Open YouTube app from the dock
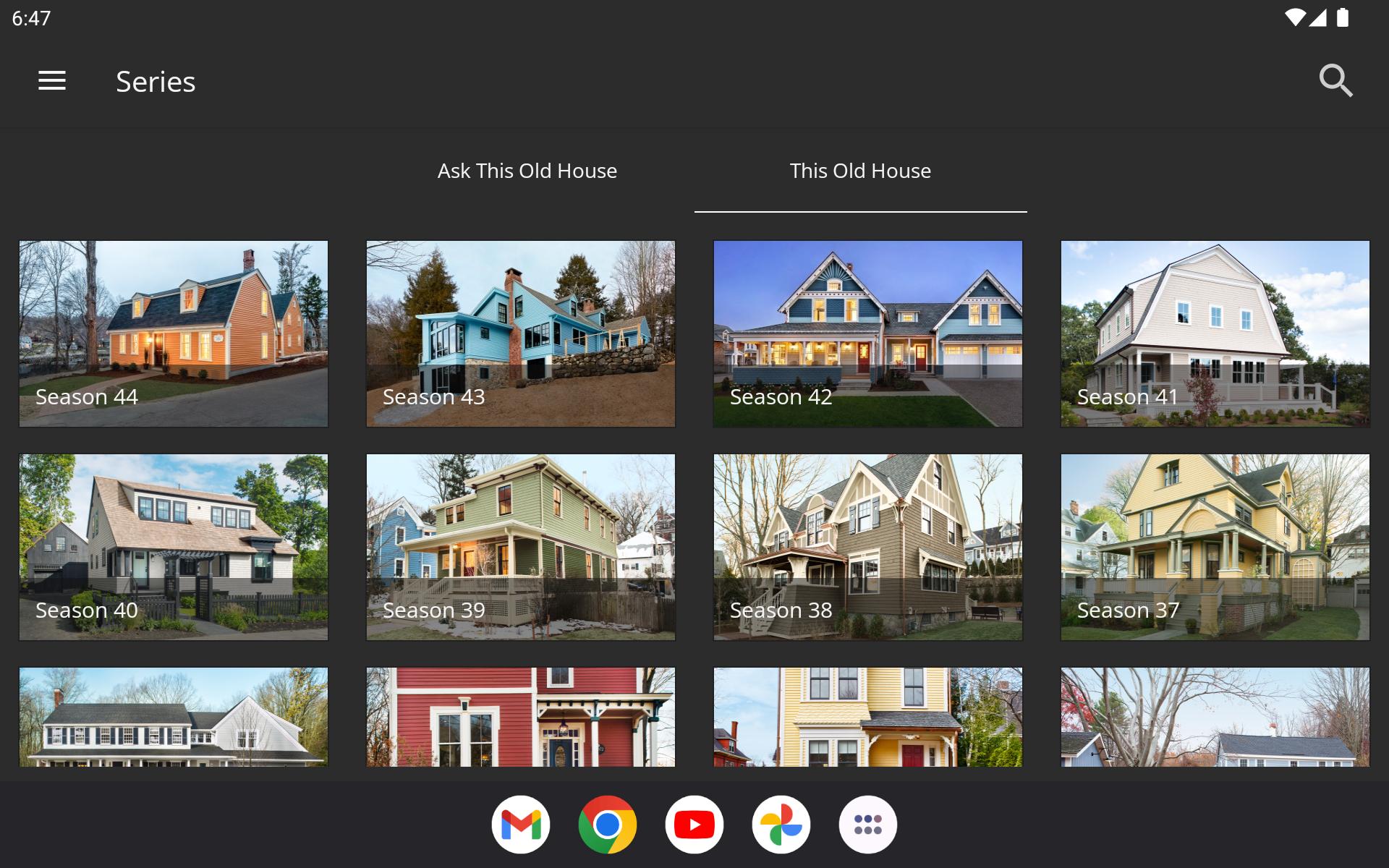1389x868 pixels. (x=694, y=825)
